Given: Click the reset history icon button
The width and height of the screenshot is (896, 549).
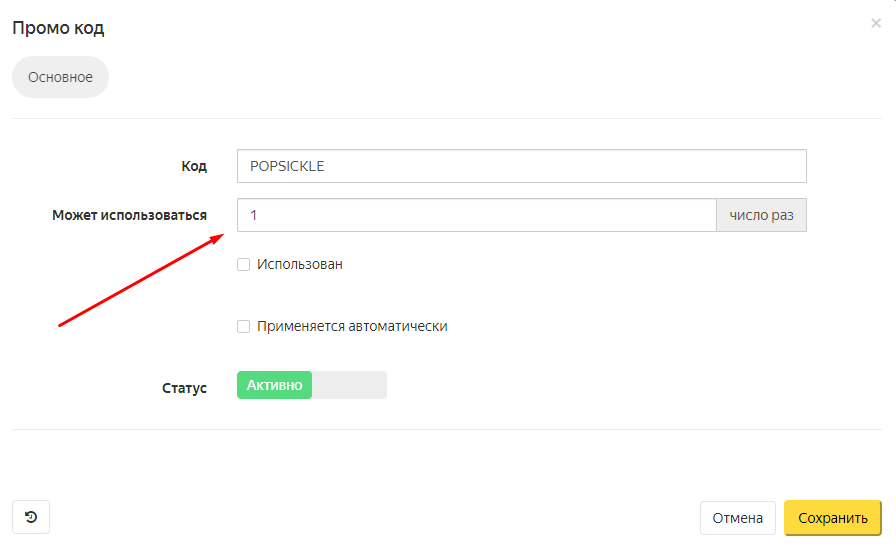Looking at the screenshot, I should click(x=31, y=517).
